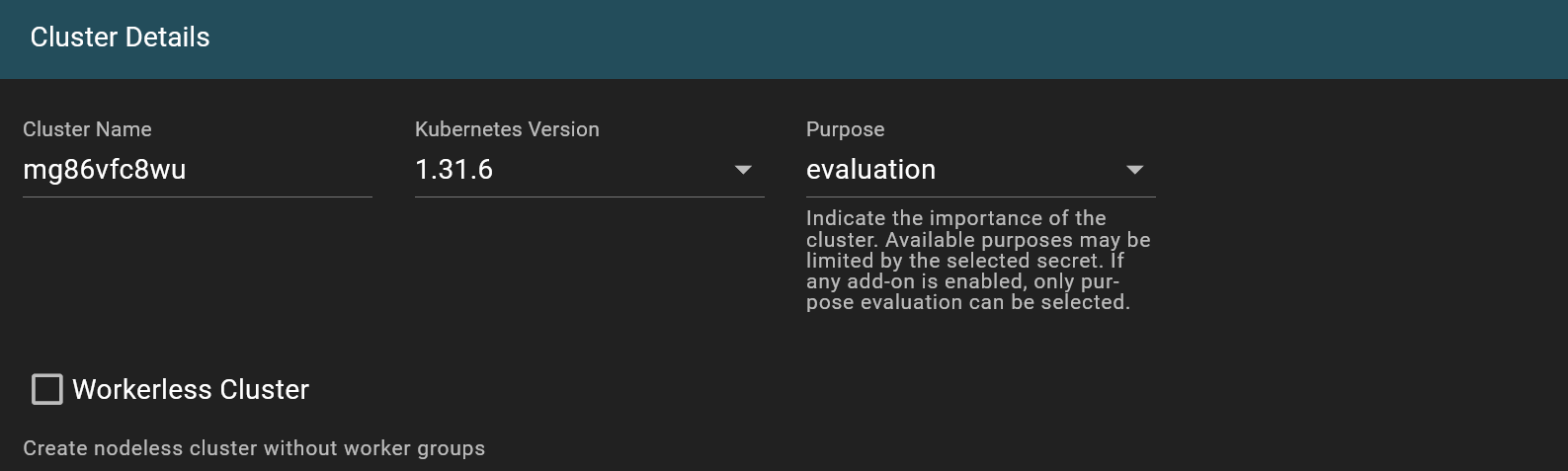The width and height of the screenshot is (1568, 471).
Task: Click the Purpose field label
Action: pos(846,129)
